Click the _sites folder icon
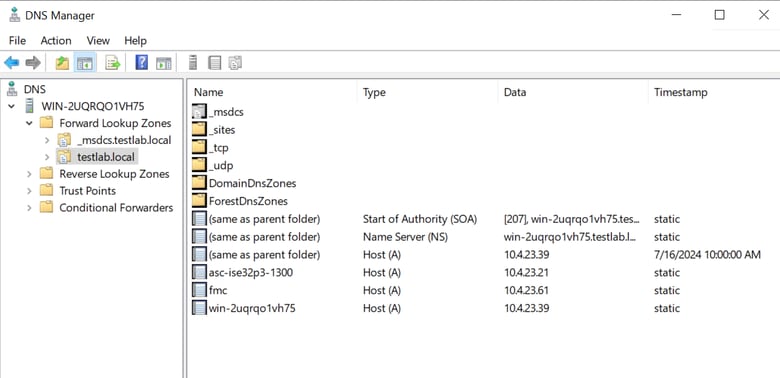Viewport: 780px width, 378px height. [199, 130]
